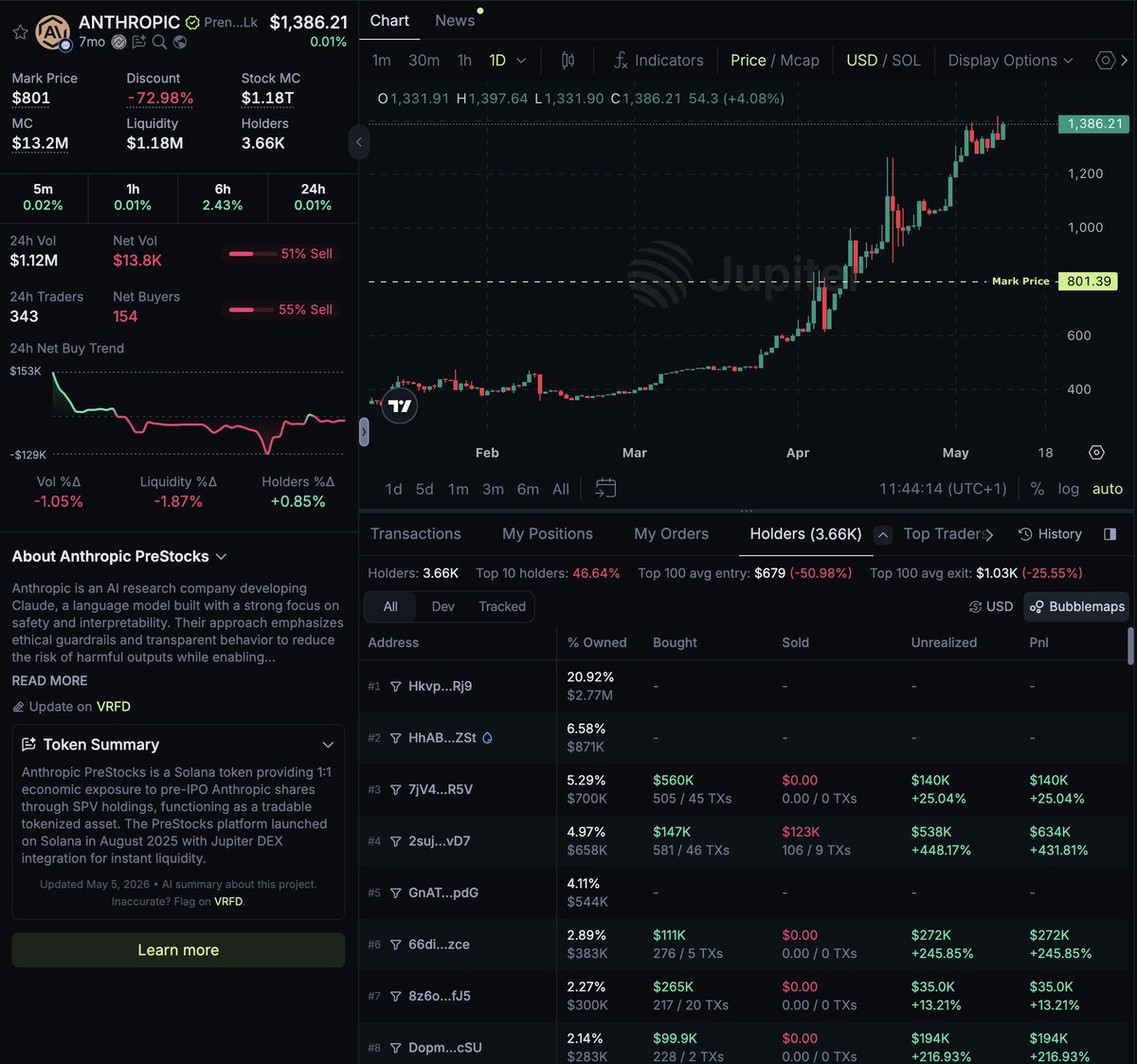Open the My Positions tab
Image resolution: width=1137 pixels, height=1064 pixels.
pos(548,534)
